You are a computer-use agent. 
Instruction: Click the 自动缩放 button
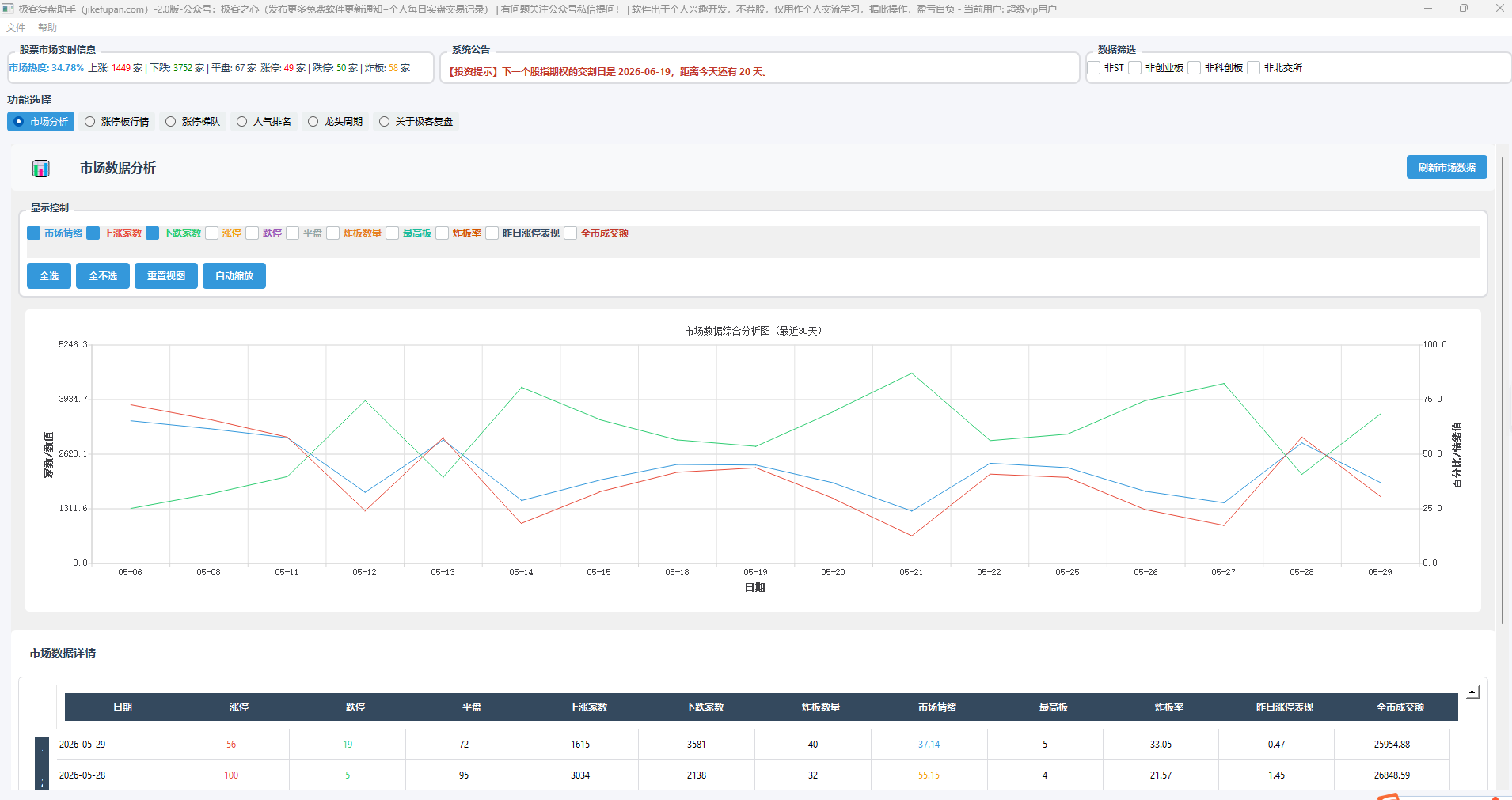[x=234, y=276]
